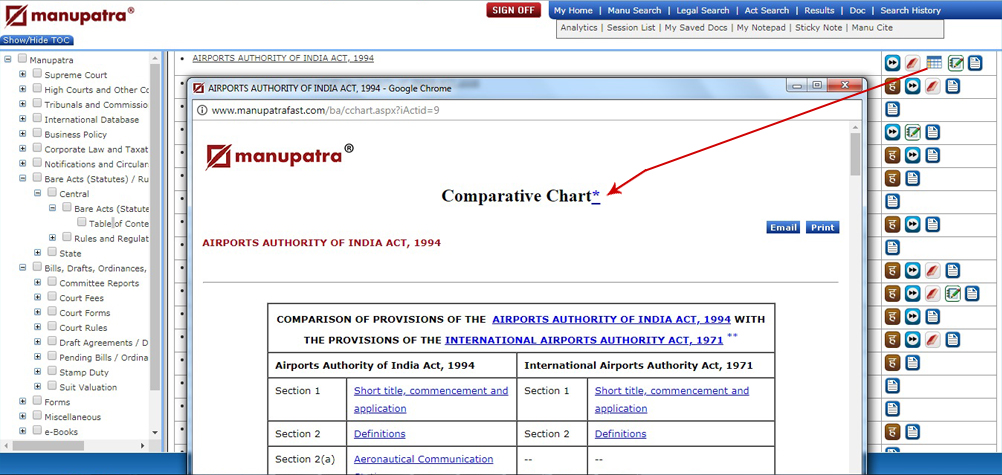Open the notepad-with-pencil icon in the Airports Authority Act row
This screenshot has width=1002, height=475.
955,63
